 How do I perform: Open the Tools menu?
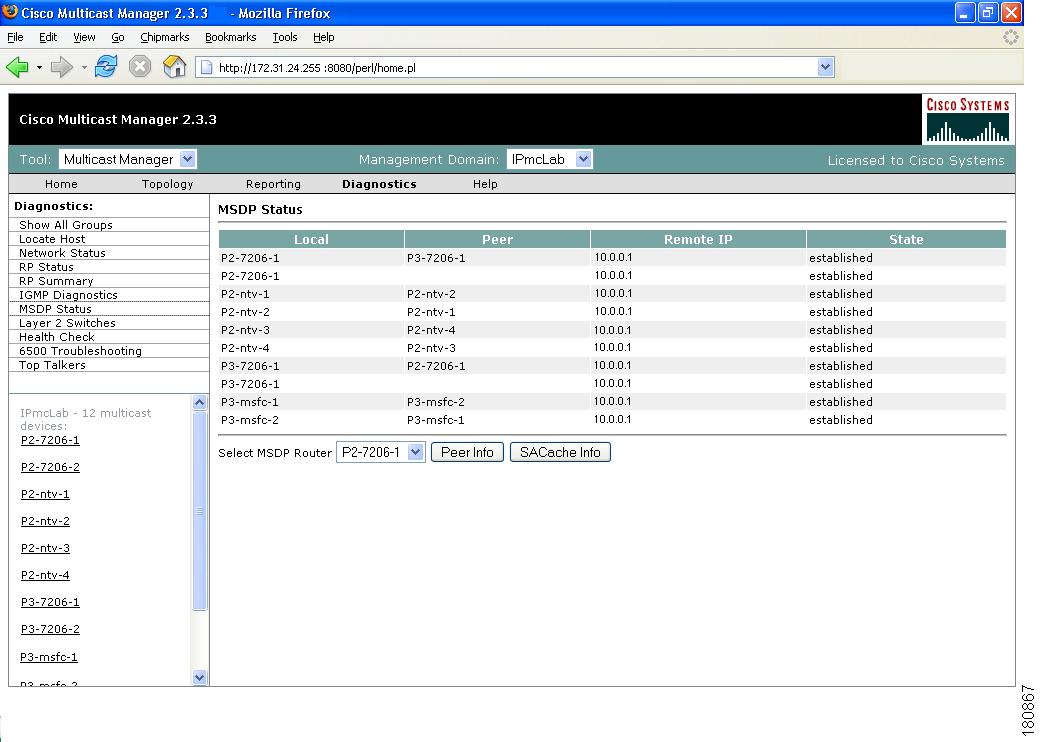(x=285, y=37)
